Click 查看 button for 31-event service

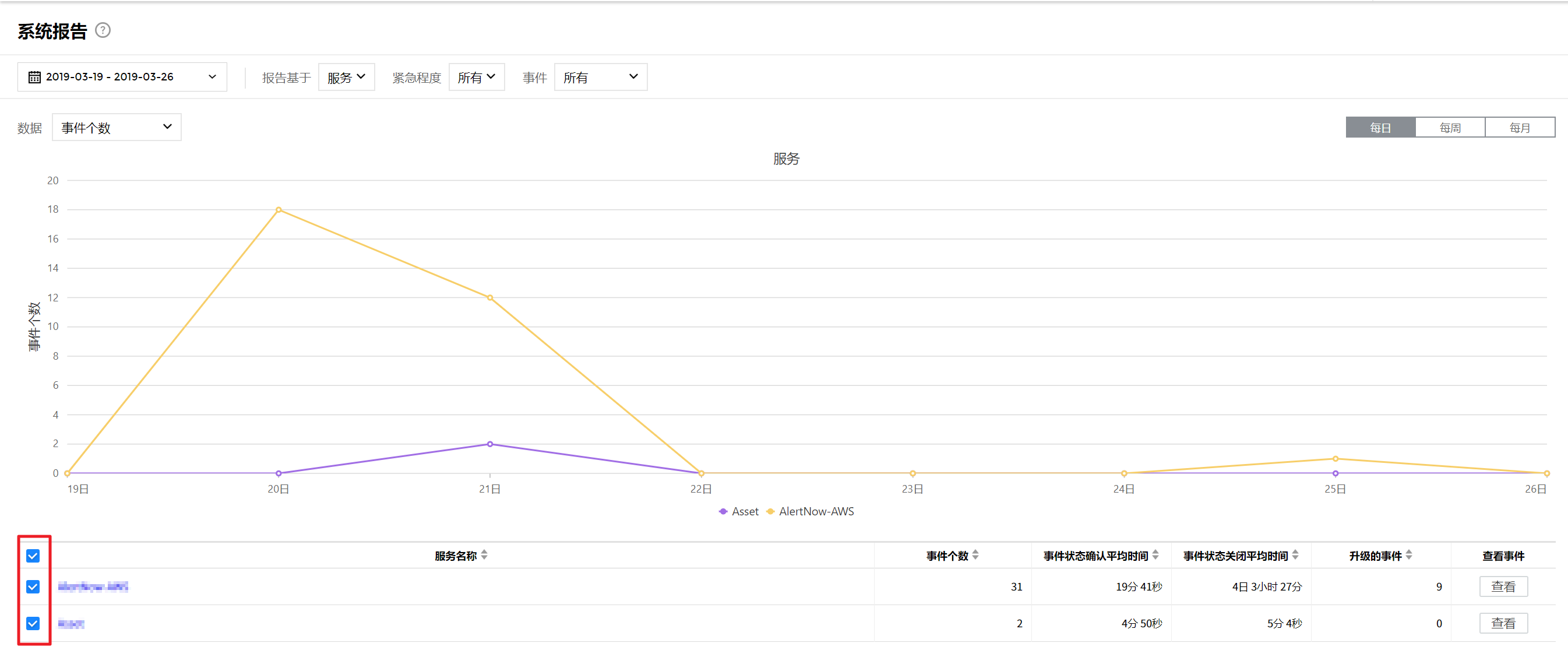pos(1503,586)
